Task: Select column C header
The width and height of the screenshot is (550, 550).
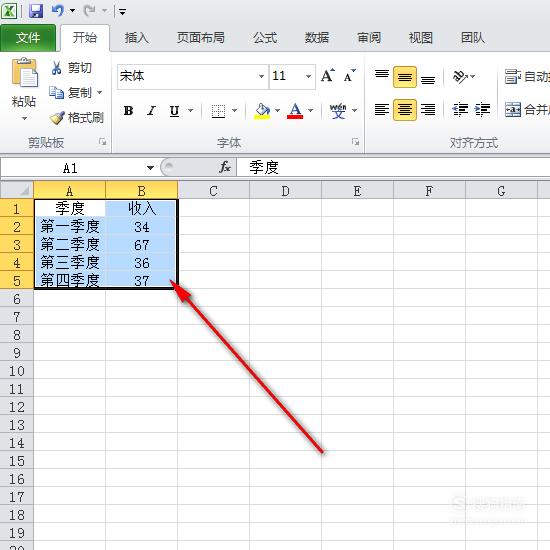Action: click(213, 190)
